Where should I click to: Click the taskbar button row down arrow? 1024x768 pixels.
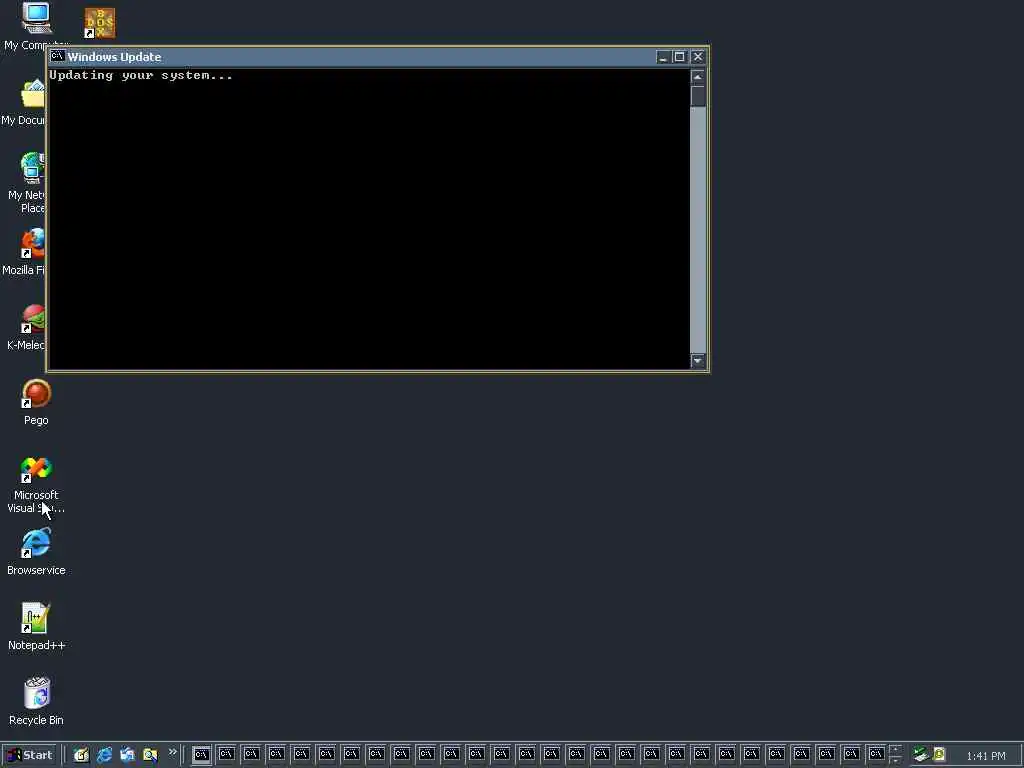click(895, 760)
